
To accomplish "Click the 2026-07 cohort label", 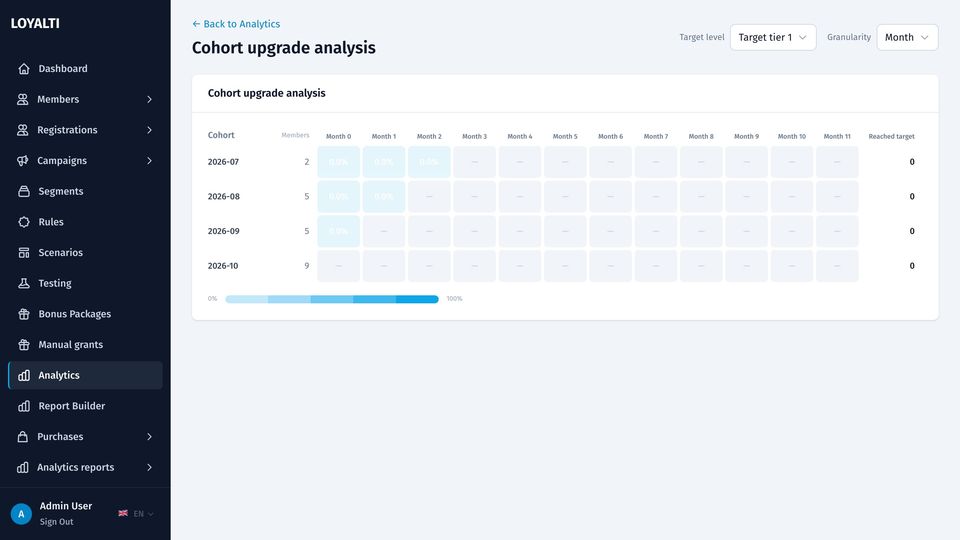I will 223,162.
